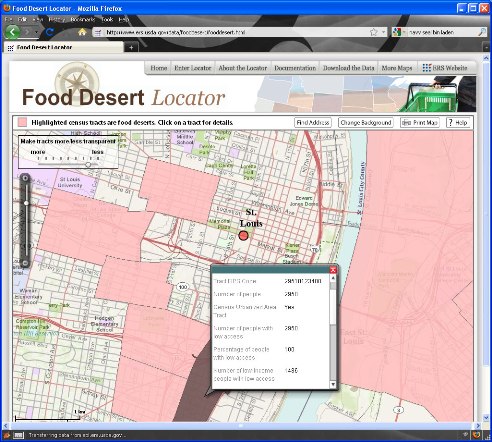The height and width of the screenshot is (442, 492).
Task: Open the More Maps link
Action: (397, 68)
